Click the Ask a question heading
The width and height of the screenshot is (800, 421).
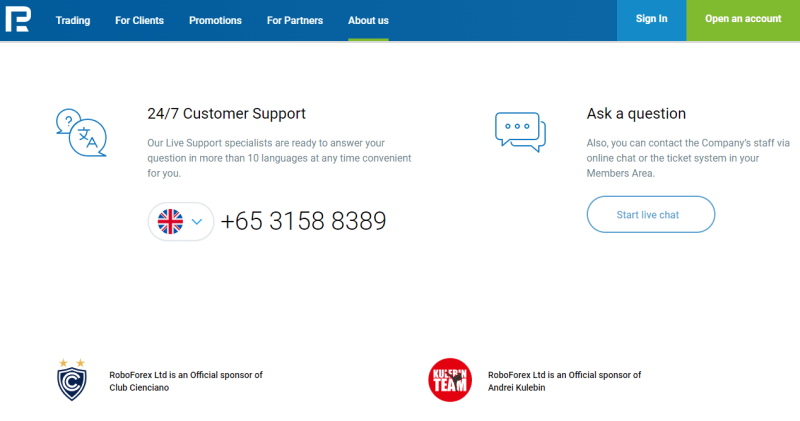click(636, 113)
